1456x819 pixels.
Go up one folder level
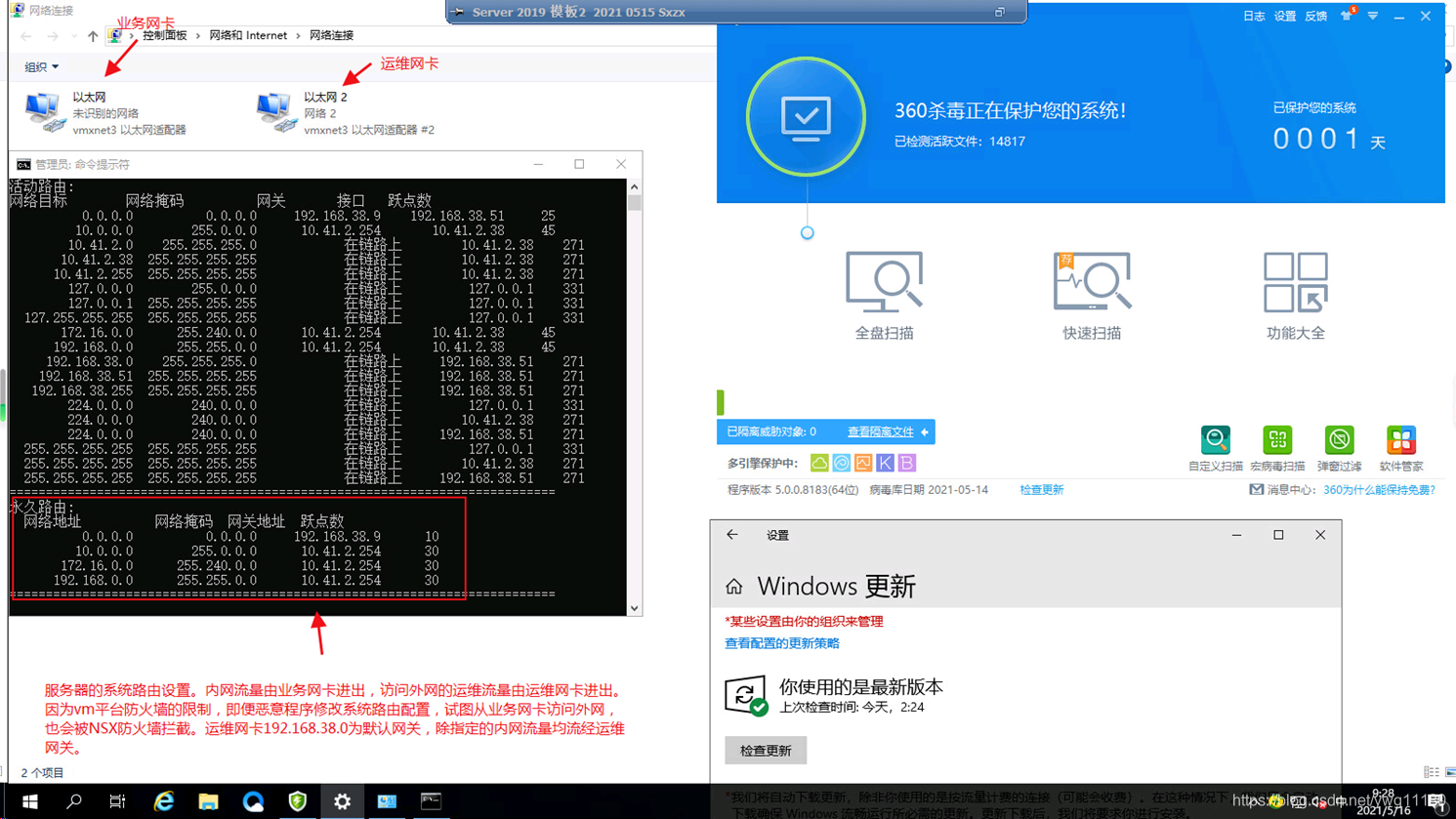(x=93, y=36)
